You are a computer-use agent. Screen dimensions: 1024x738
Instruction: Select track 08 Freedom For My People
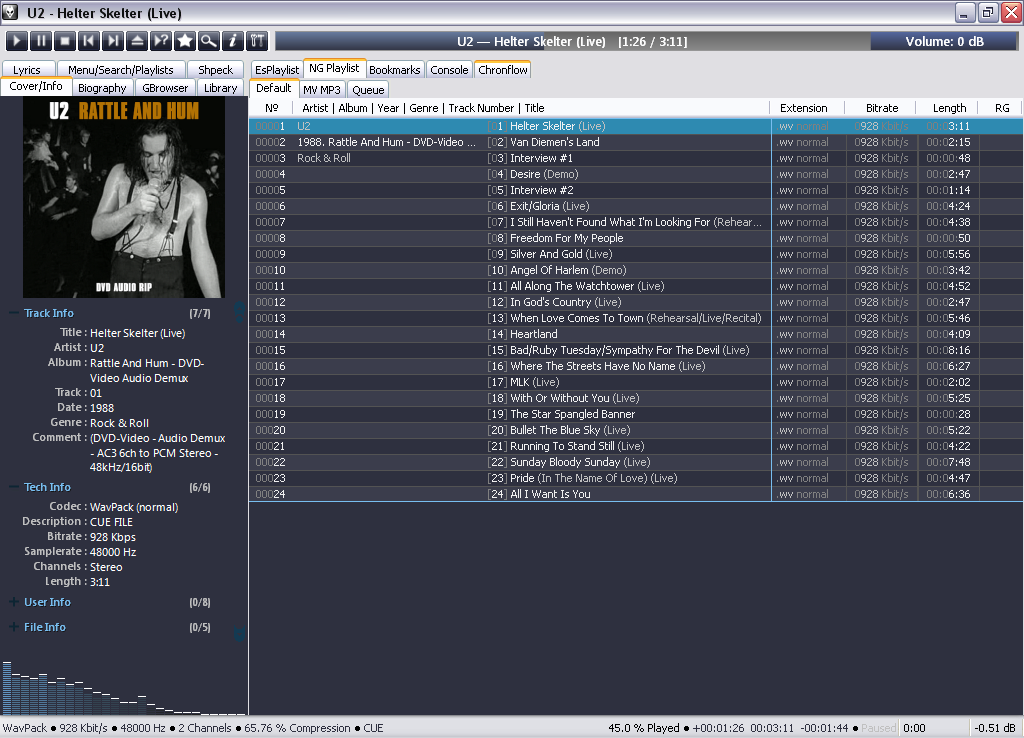pos(635,238)
